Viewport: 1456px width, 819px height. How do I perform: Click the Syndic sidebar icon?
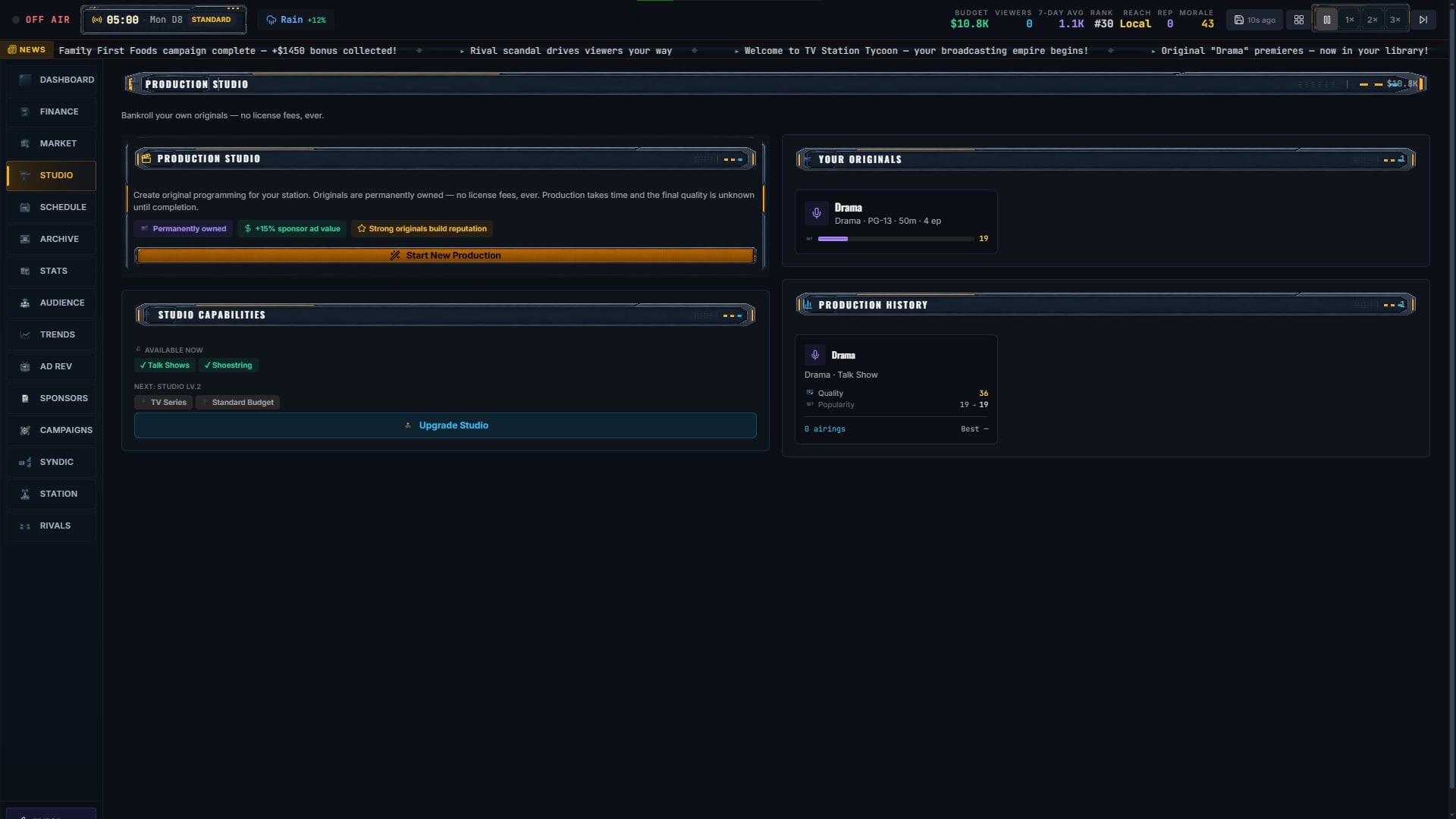(x=25, y=462)
